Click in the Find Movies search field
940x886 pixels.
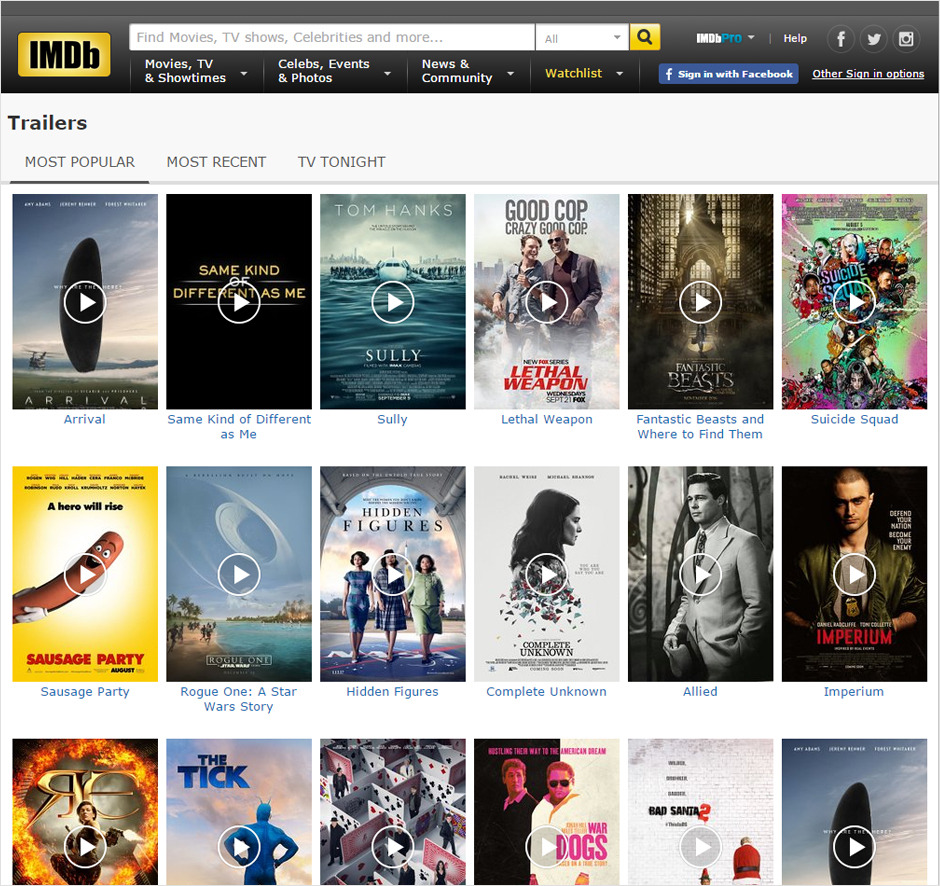coord(332,37)
